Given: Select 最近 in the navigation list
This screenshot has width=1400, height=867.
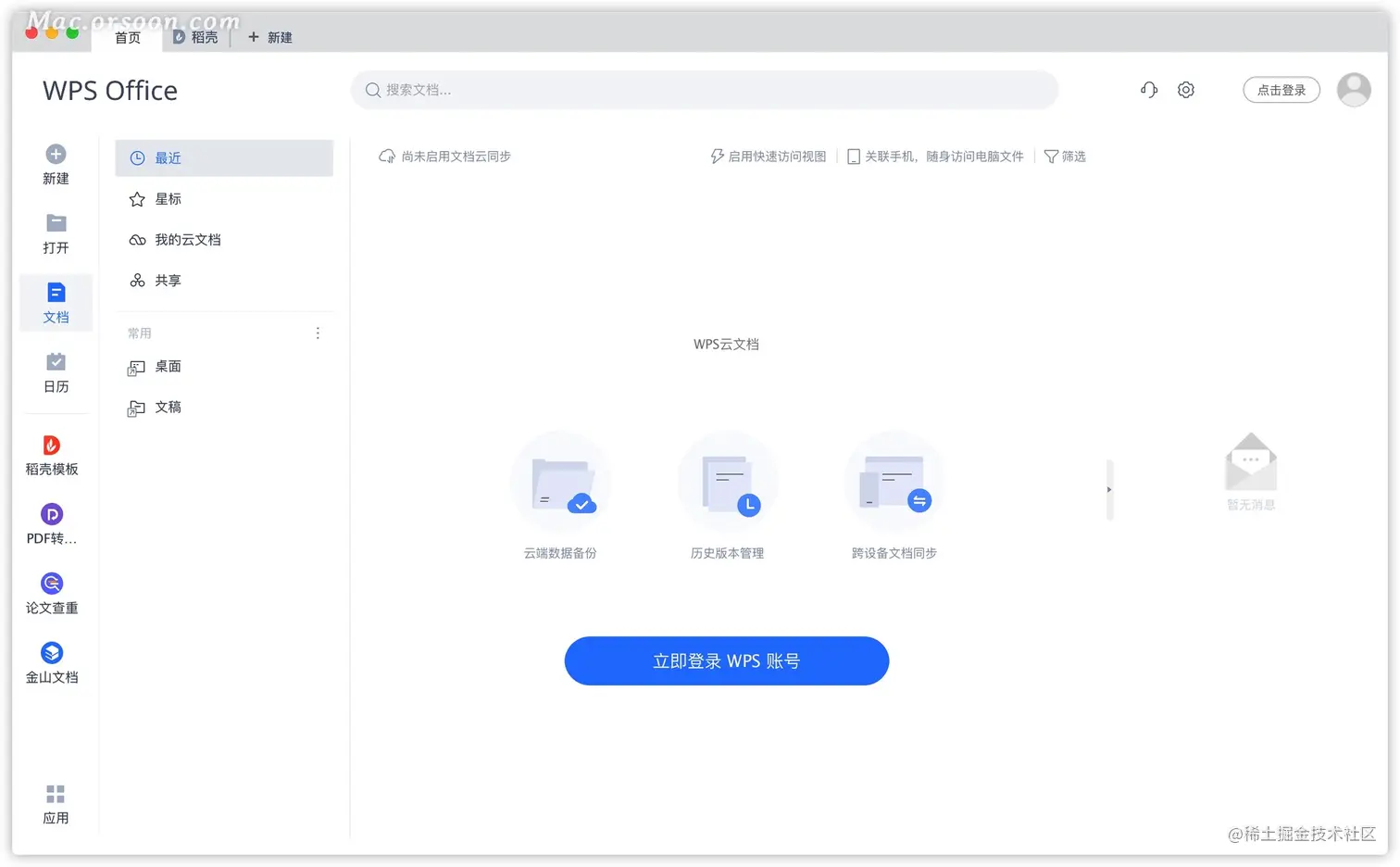Looking at the screenshot, I should click(x=224, y=158).
